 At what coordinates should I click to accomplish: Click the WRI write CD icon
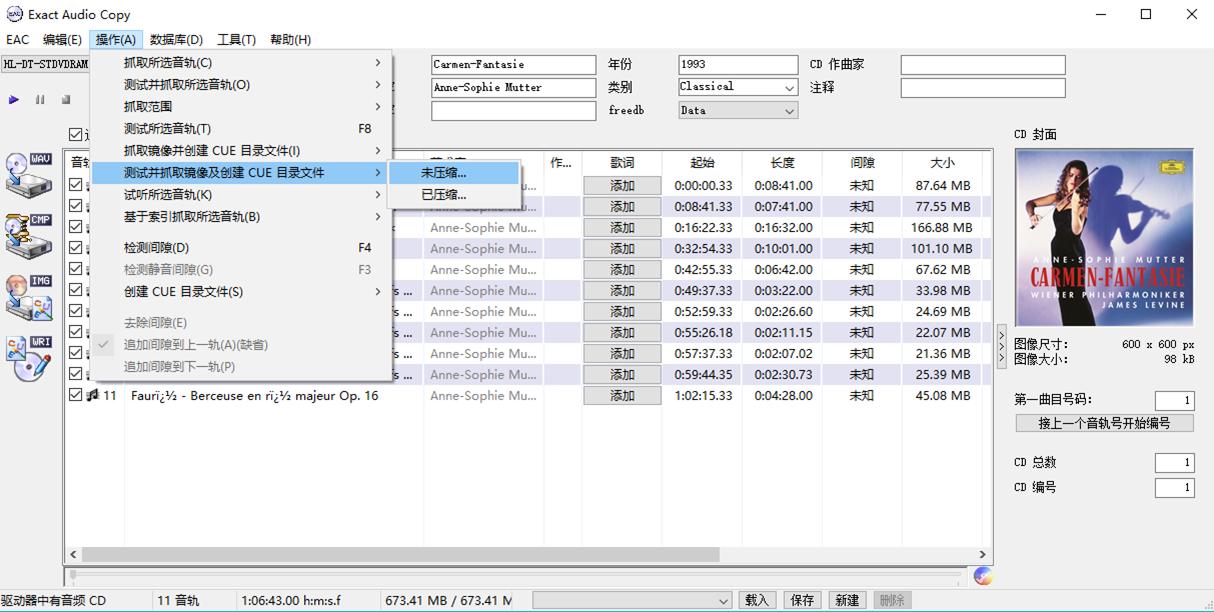pos(28,358)
